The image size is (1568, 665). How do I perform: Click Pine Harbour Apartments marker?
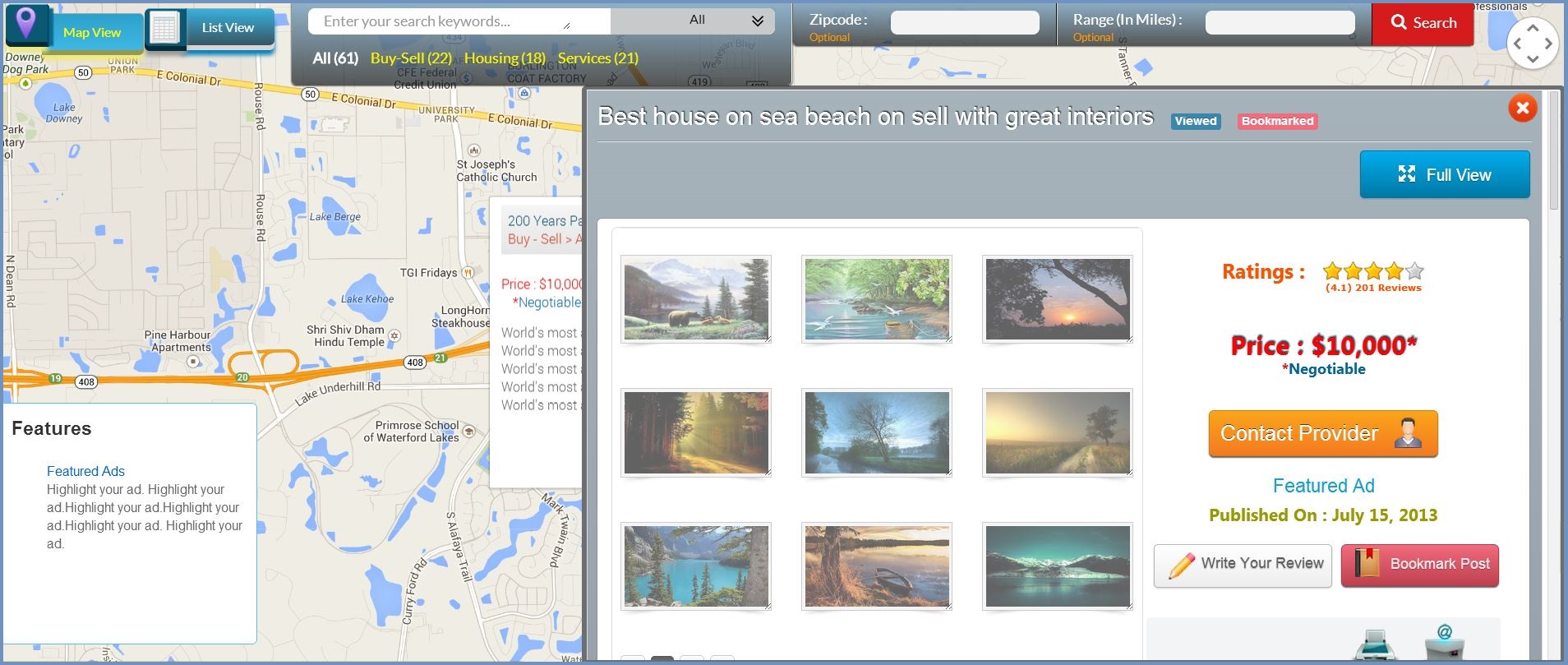[193, 361]
